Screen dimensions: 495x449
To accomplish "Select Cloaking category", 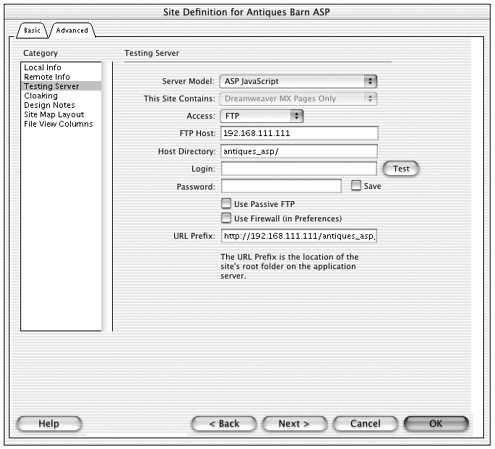I will pyautogui.click(x=61, y=96).
